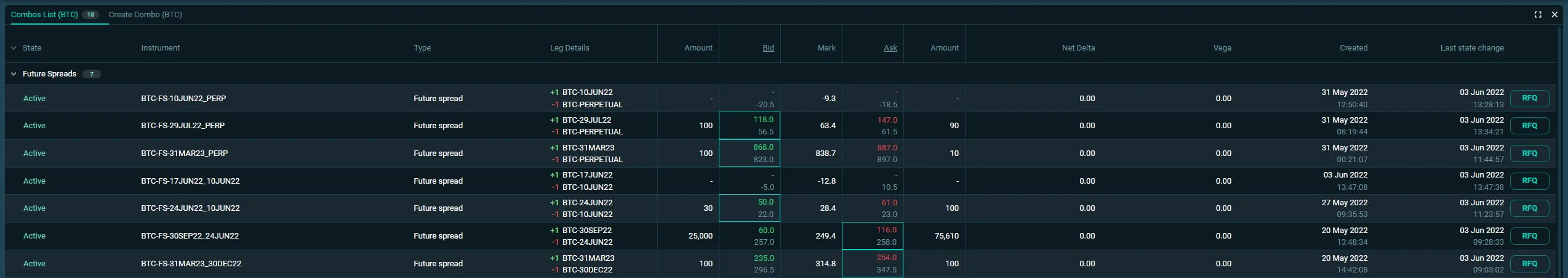Click the +1 BTC-29JUL22 leg detail
1568x278 pixels.
580,120
